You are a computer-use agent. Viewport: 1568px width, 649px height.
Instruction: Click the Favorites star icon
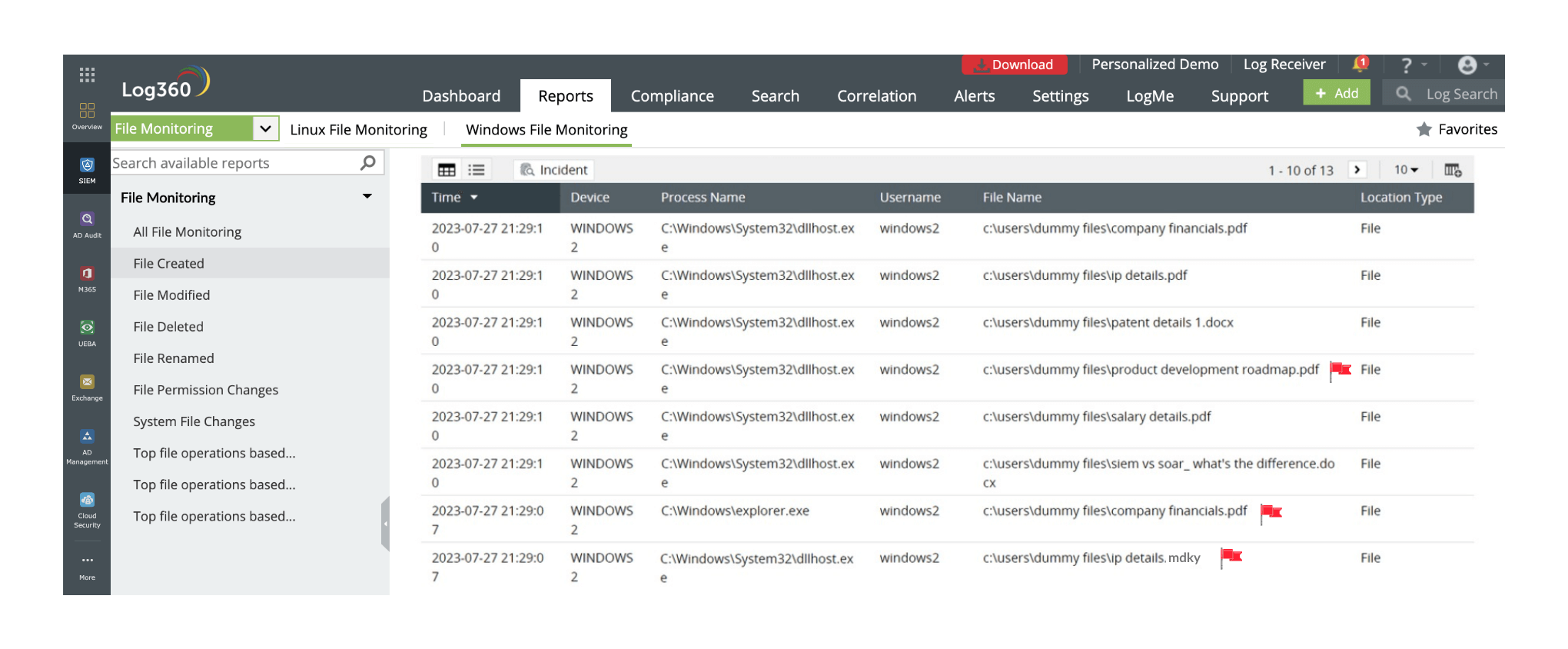coord(1424,129)
